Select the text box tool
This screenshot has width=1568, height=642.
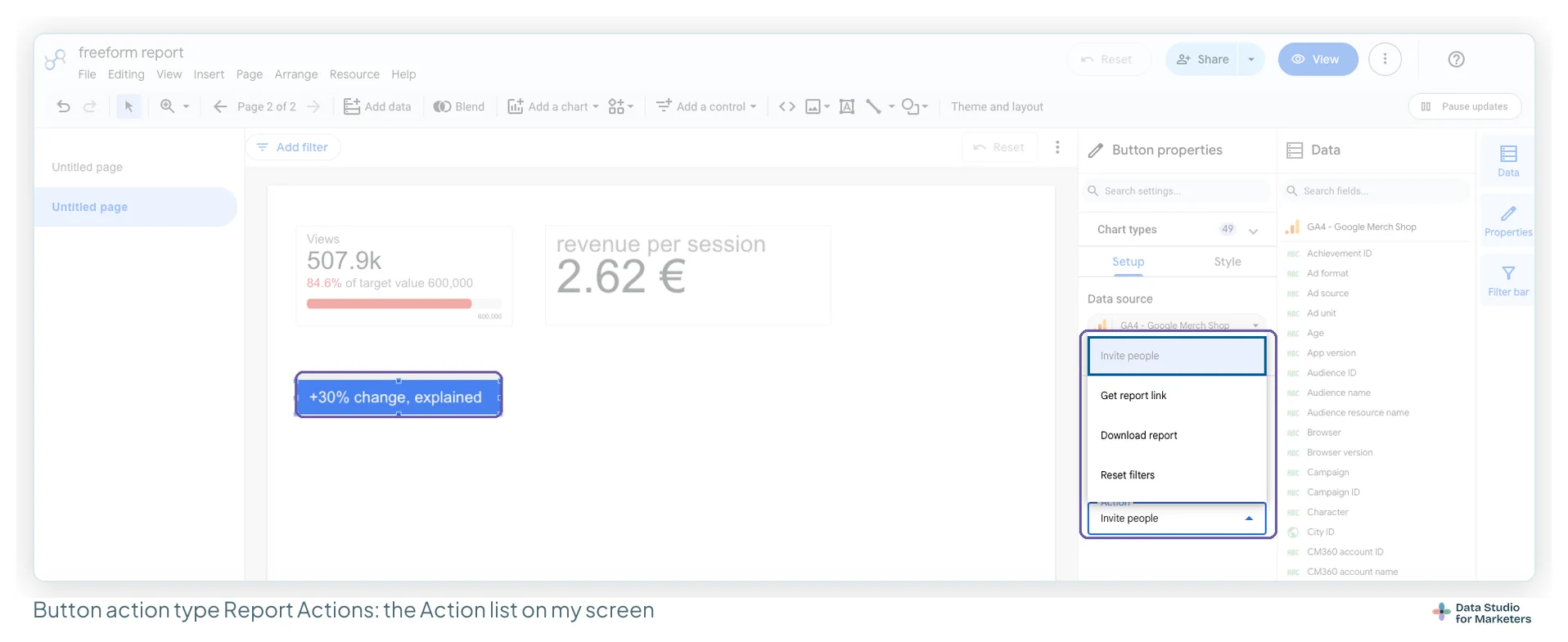tap(847, 106)
